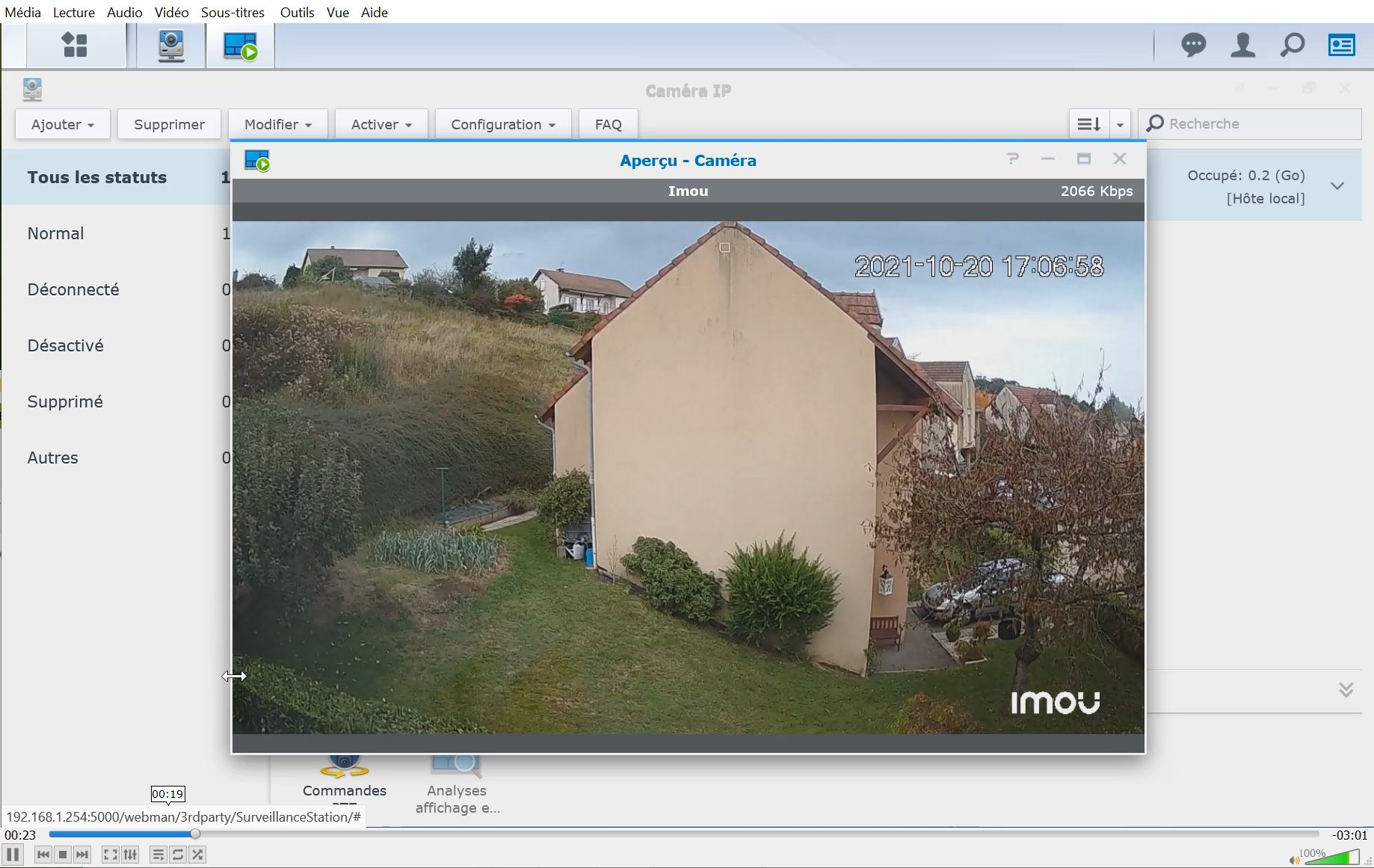The width and height of the screenshot is (1374, 868).
Task: Open the Live View app icon in taskbar
Action: (x=240, y=46)
